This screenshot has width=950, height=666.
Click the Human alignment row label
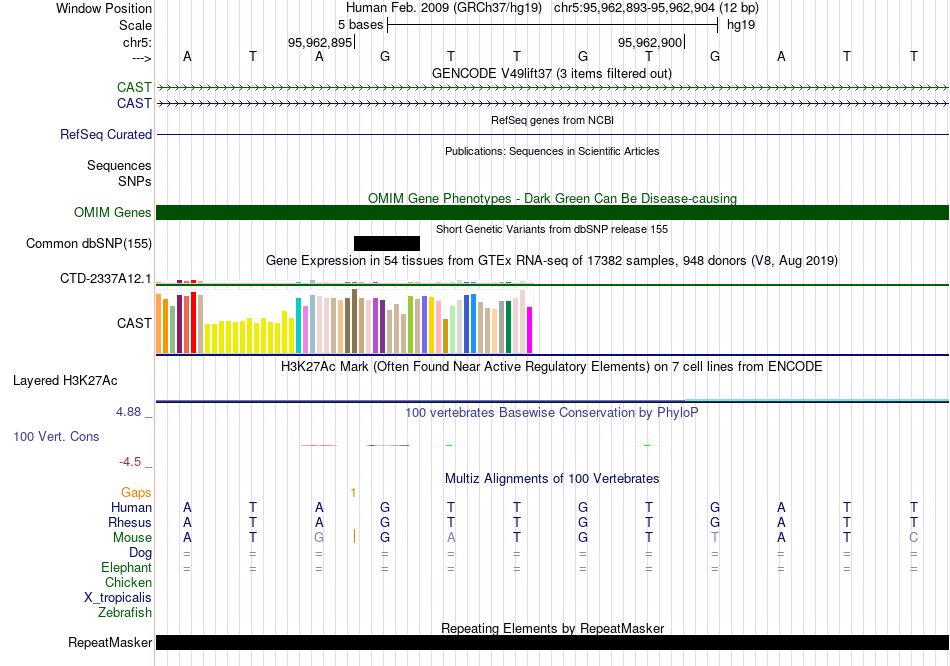[x=131, y=507]
